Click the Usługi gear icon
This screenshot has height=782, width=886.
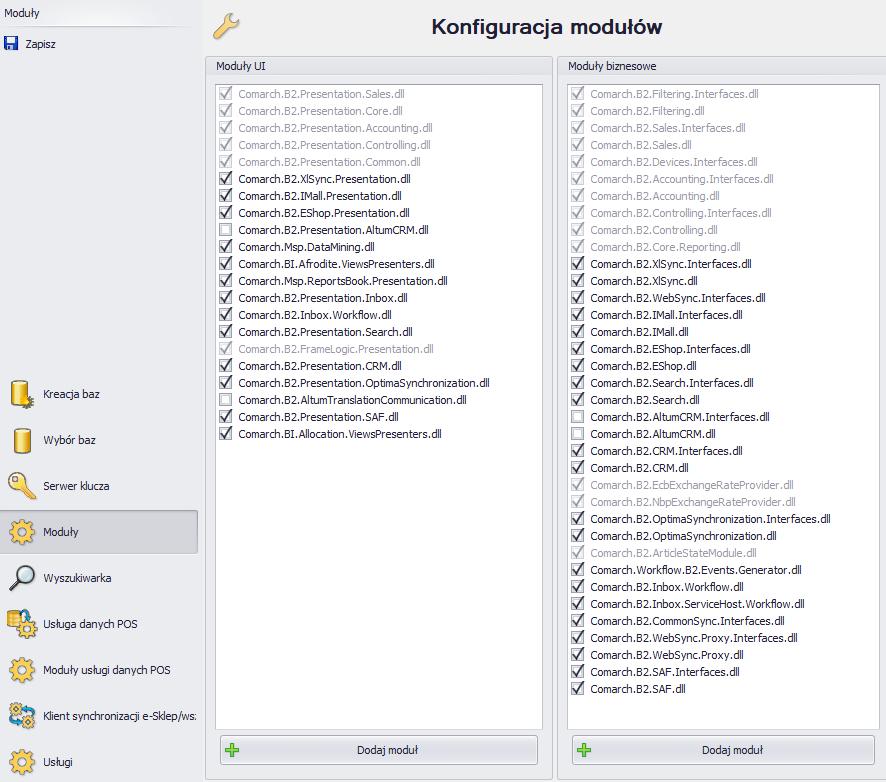coord(22,762)
